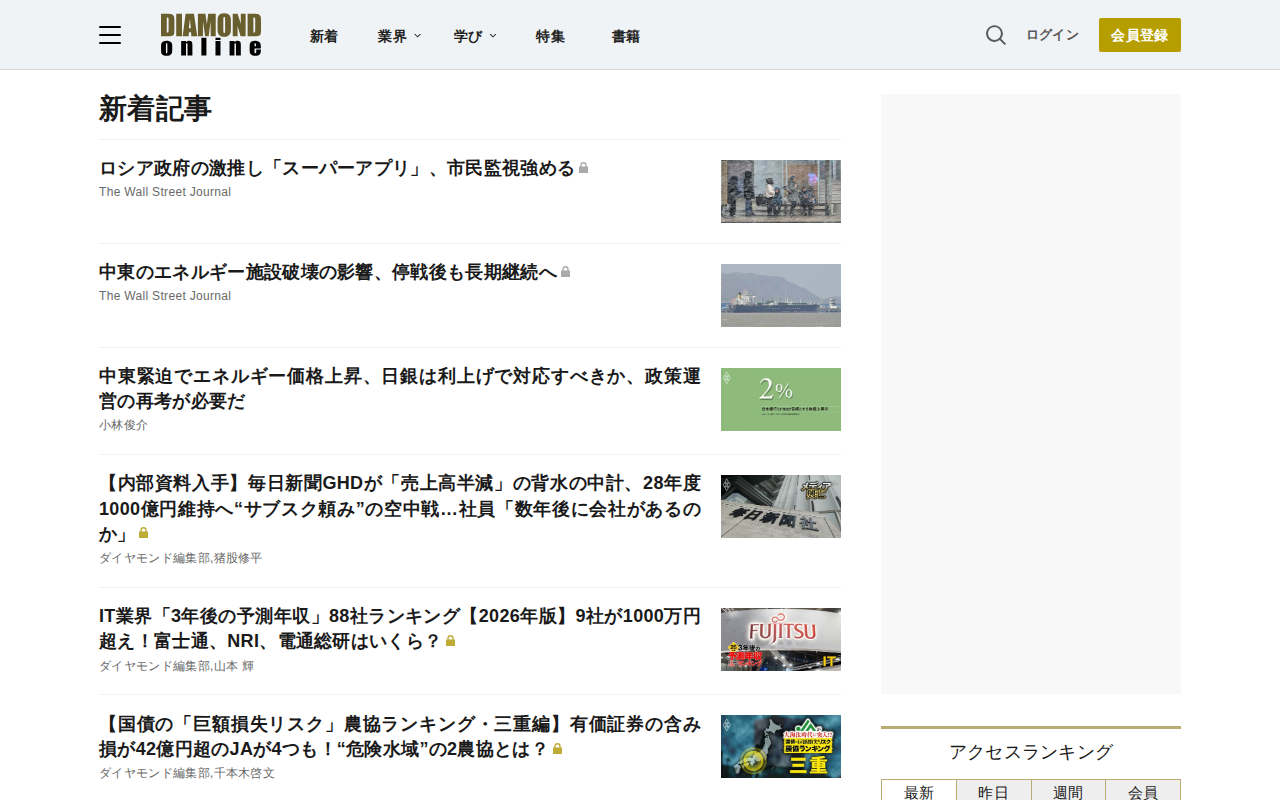The width and height of the screenshot is (1280, 800).
Task: Open article 国債の巨額損失リスク 農協ランキング
Action: pos(400,736)
